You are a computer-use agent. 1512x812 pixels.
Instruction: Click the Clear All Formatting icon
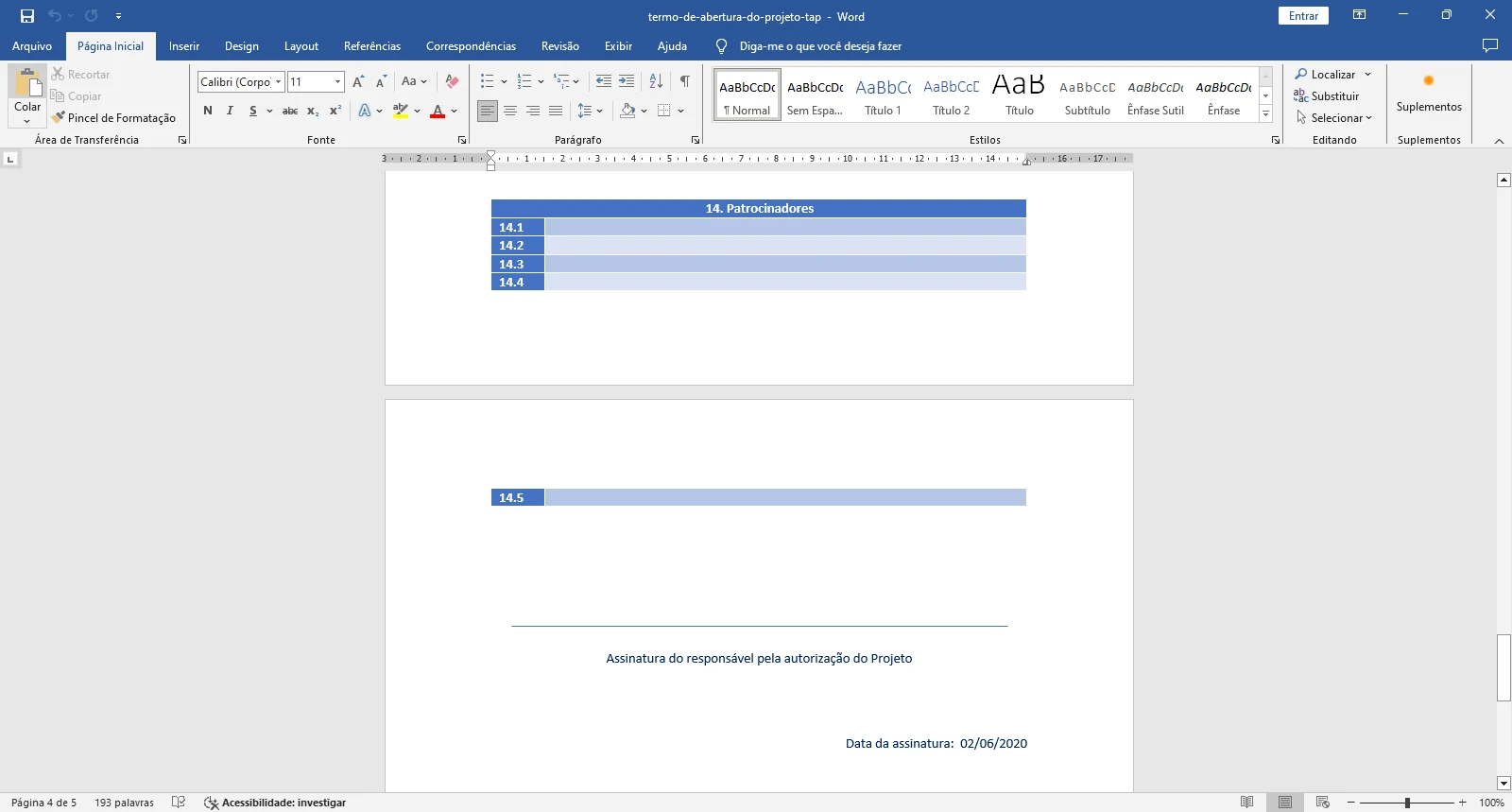(x=452, y=81)
